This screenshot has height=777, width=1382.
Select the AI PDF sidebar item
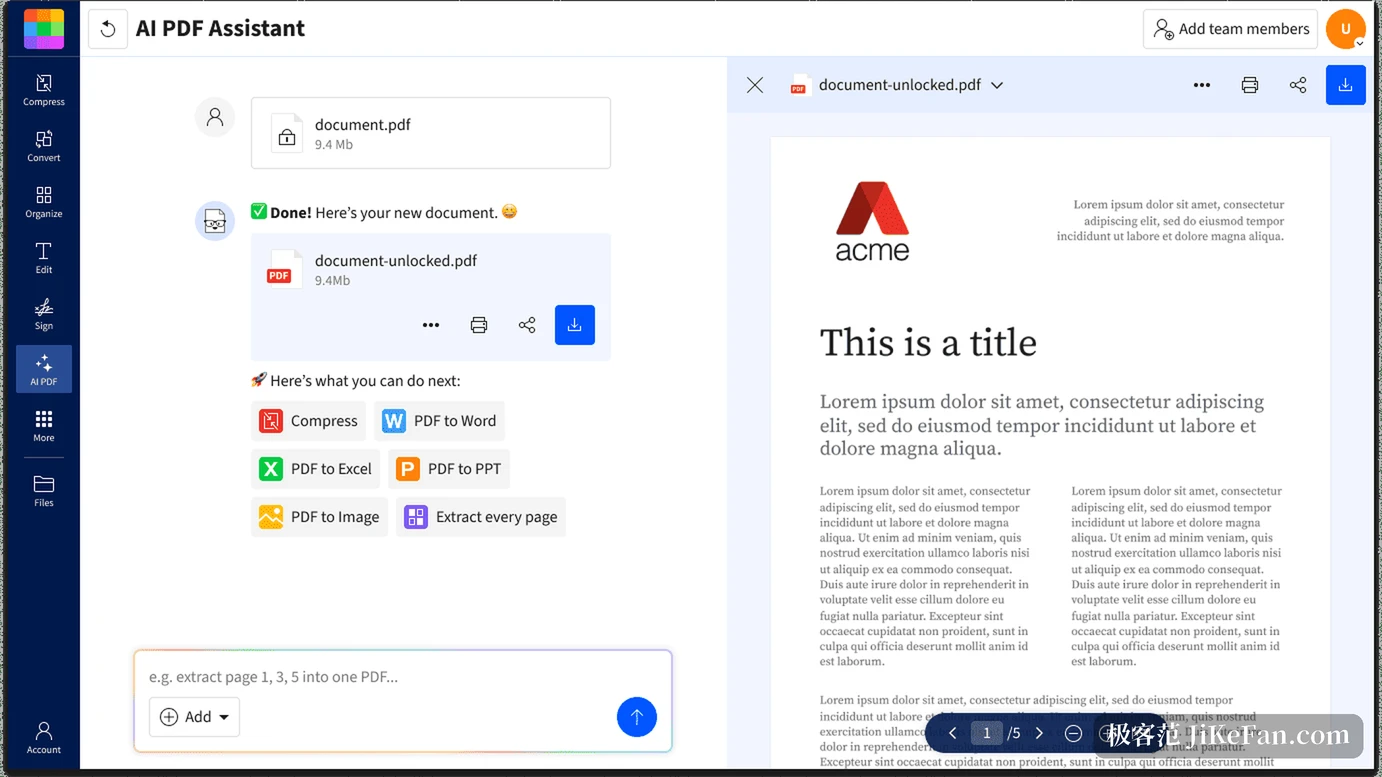[44, 369]
